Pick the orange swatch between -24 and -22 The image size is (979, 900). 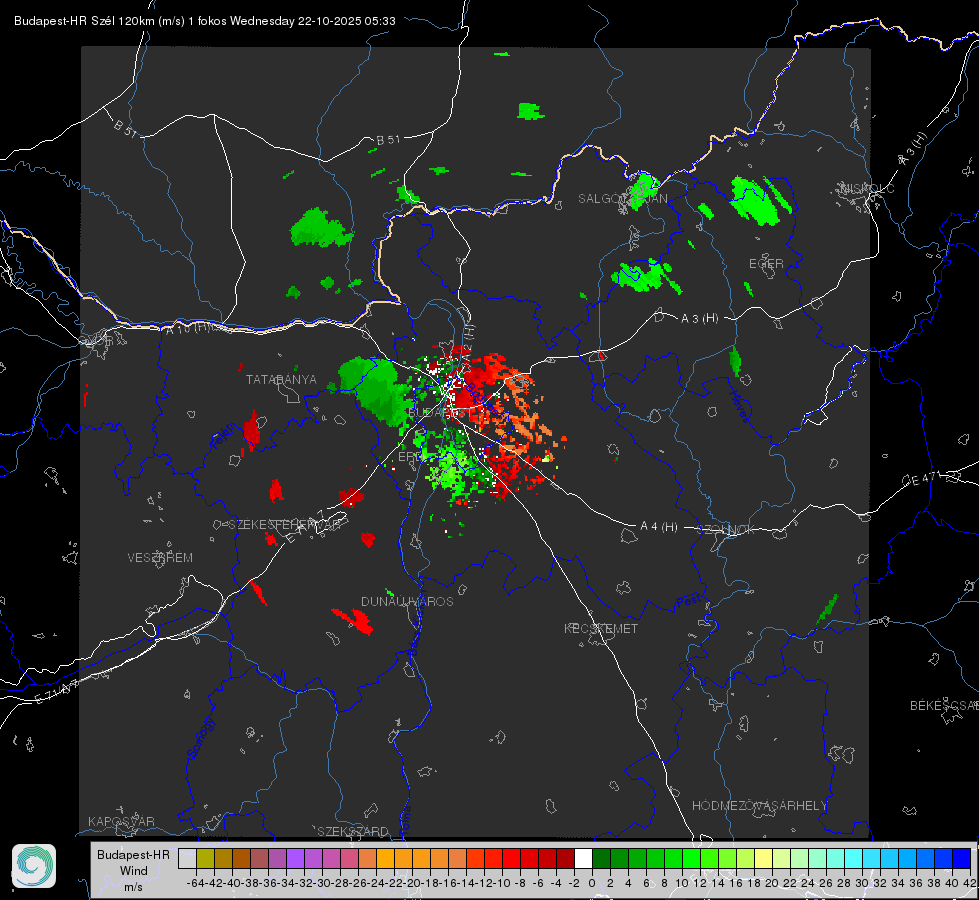point(385,858)
